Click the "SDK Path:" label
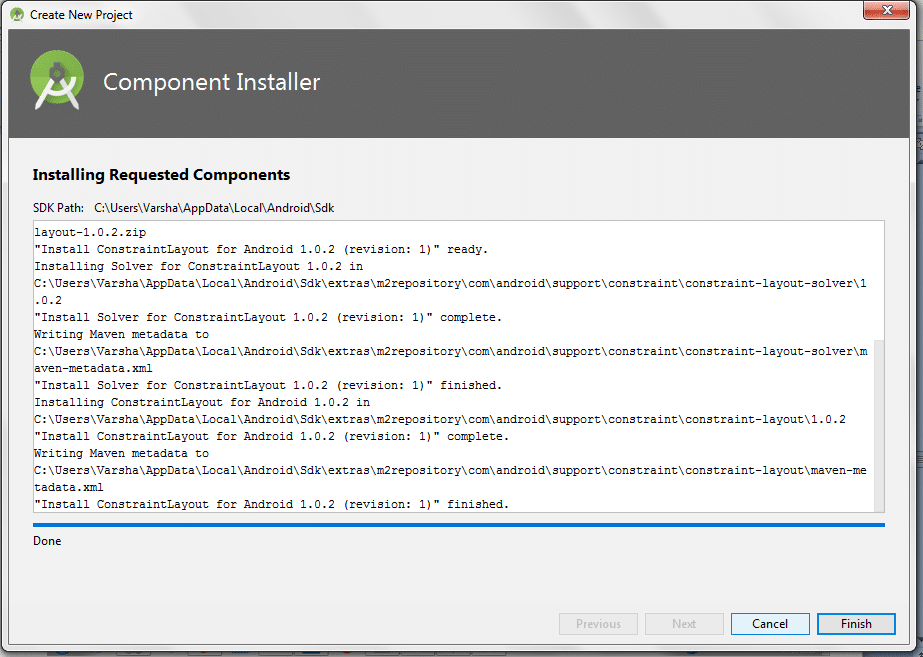 coord(59,208)
